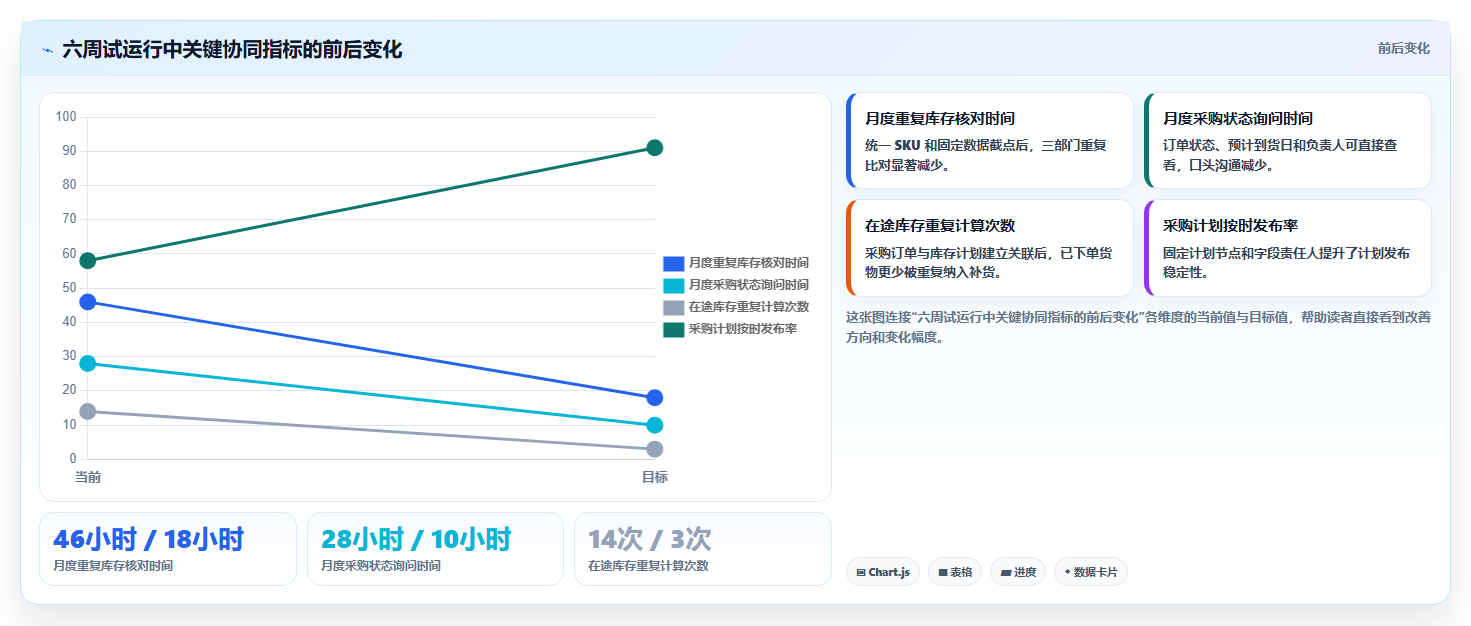The height and width of the screenshot is (626, 1471).
Task: Toggle the 采购计划按时发布率 legend swatch
Action: [673, 329]
